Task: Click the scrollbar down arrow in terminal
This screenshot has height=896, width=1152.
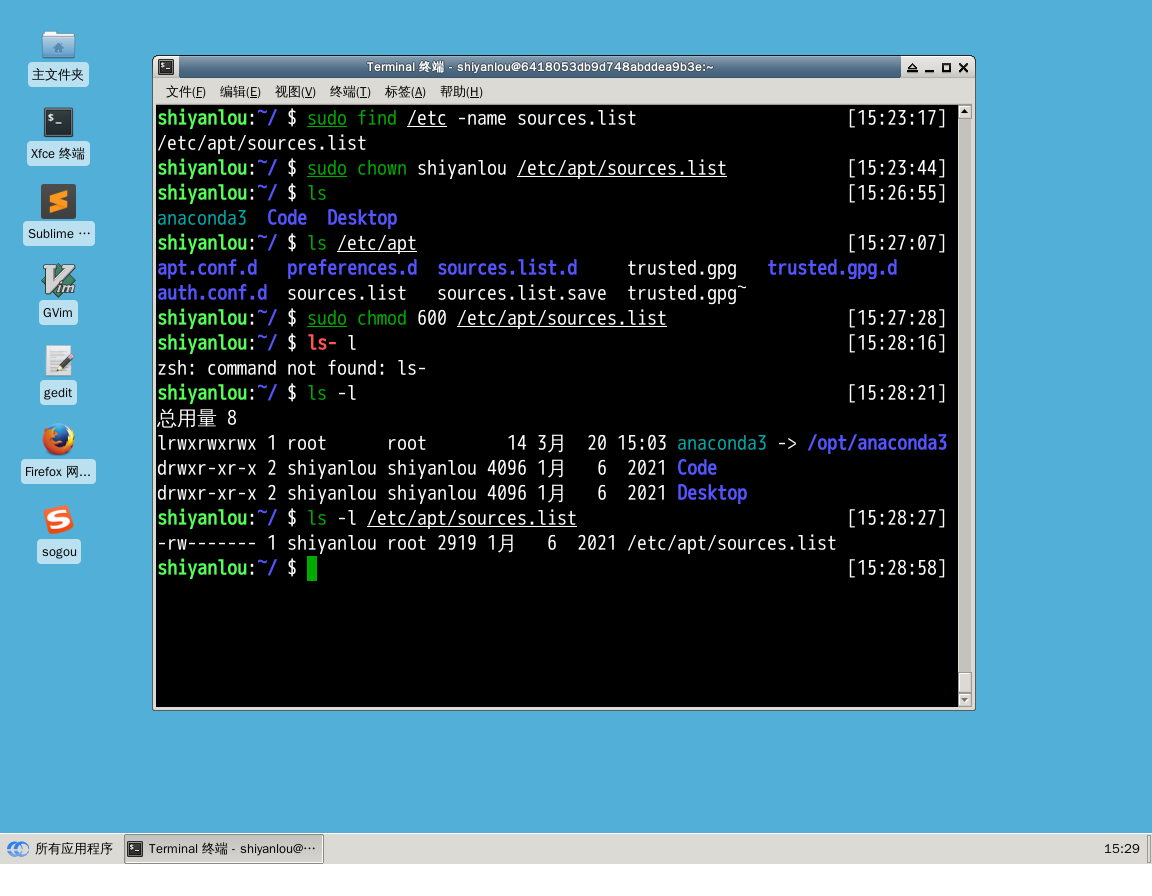Action: 964,701
